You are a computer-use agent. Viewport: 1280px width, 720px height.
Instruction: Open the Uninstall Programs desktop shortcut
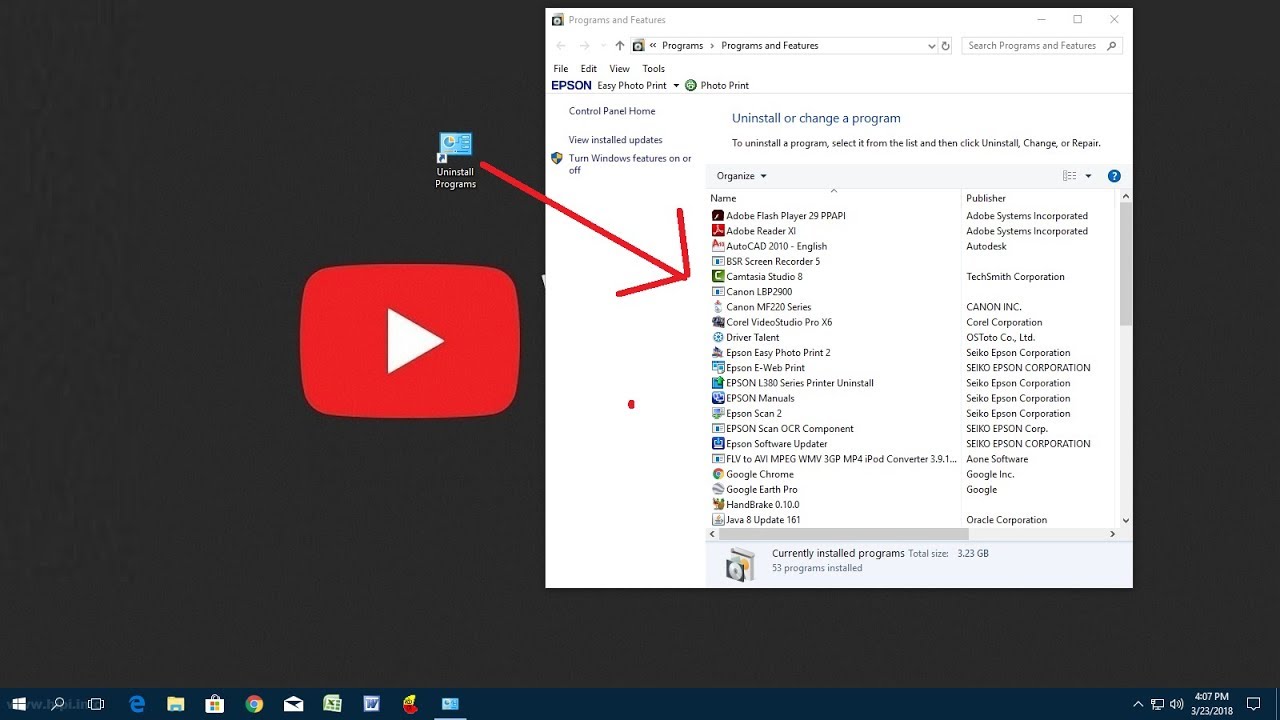[x=455, y=160]
